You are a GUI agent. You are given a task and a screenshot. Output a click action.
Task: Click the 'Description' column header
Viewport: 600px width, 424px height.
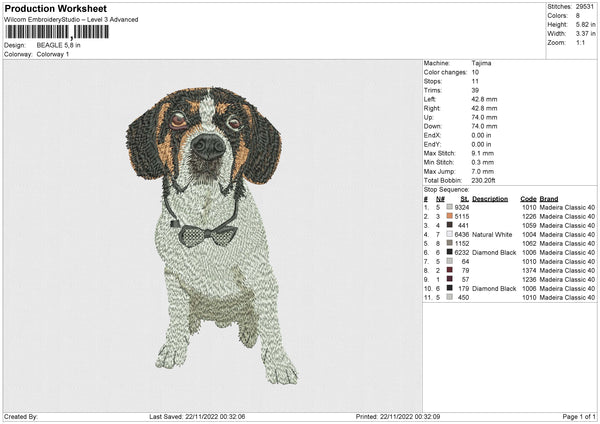click(x=490, y=199)
